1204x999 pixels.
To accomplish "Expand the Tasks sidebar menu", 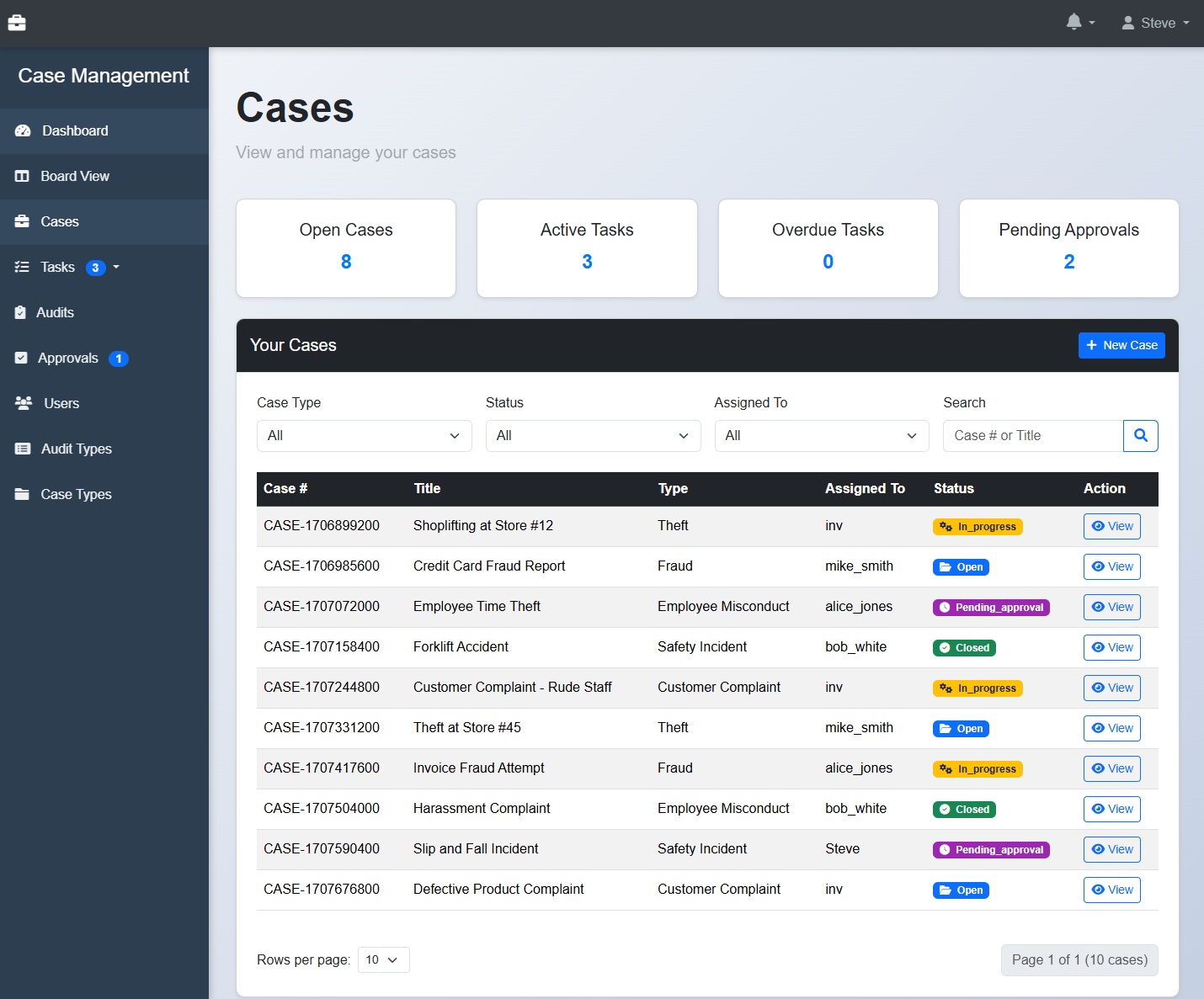I will click(67, 268).
